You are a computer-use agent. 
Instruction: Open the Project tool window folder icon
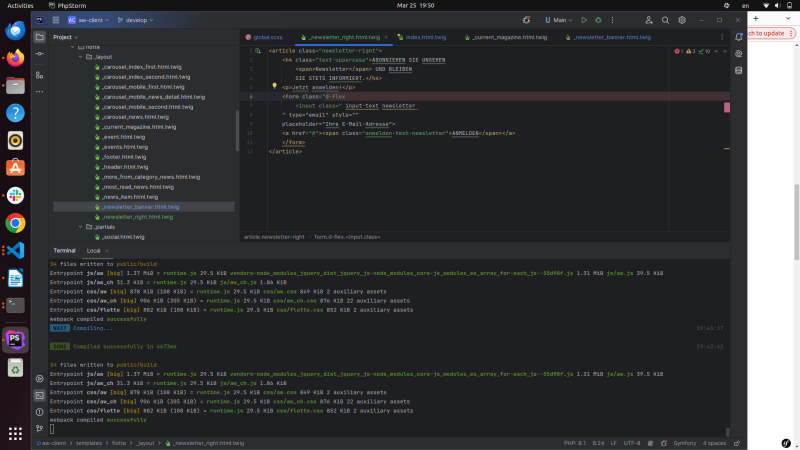tap(39, 37)
